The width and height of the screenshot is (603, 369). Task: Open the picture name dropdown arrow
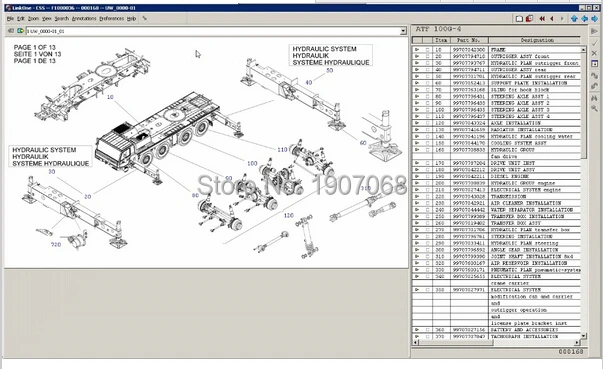click(x=403, y=31)
